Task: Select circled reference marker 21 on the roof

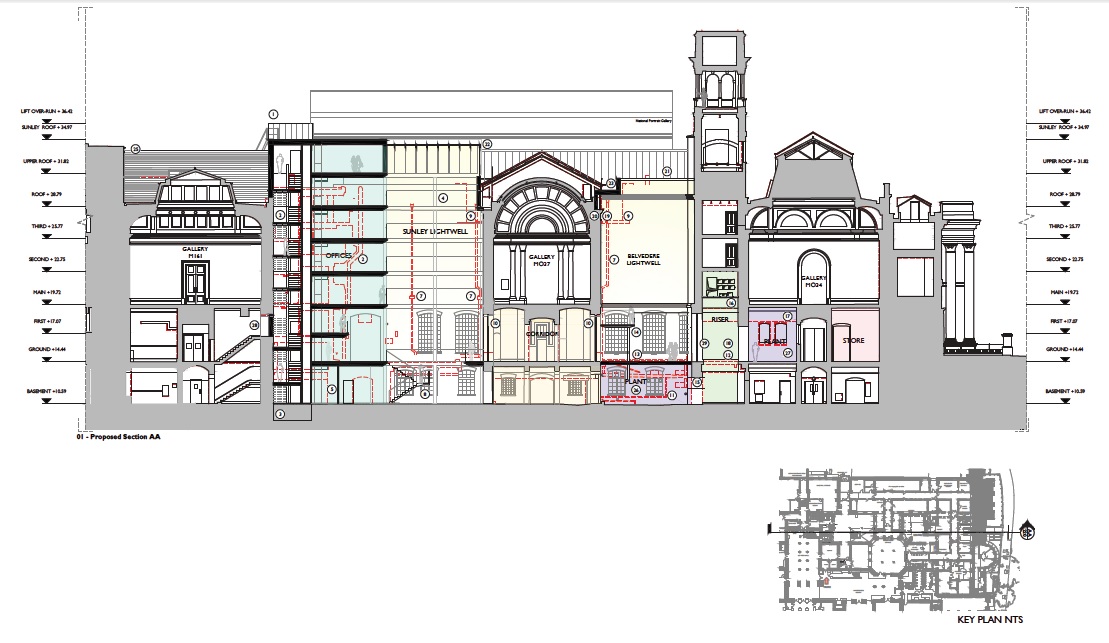Action: tap(667, 170)
